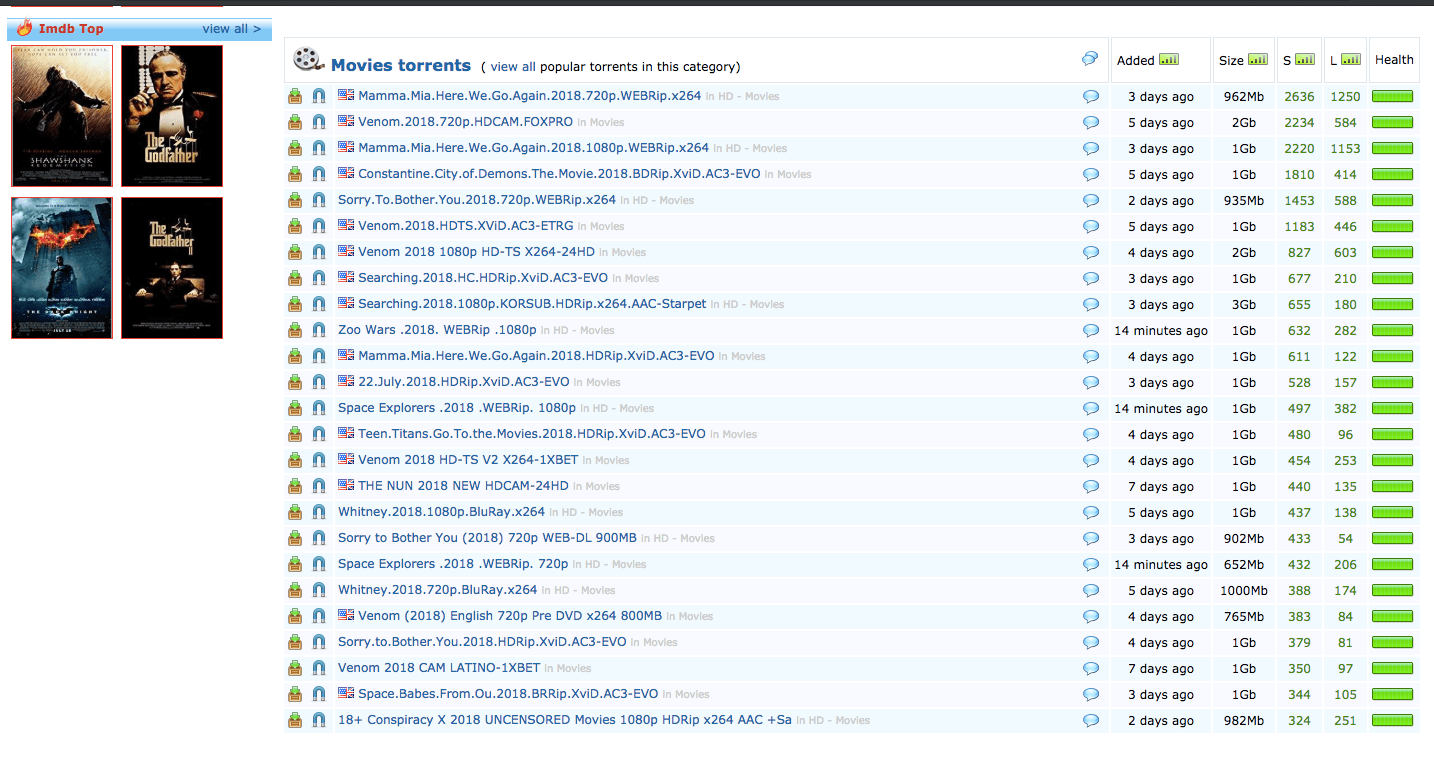1434x760 pixels.
Task: Open Zoo Wars .2018. WEBRip .1080p link
Action: [x=437, y=330]
